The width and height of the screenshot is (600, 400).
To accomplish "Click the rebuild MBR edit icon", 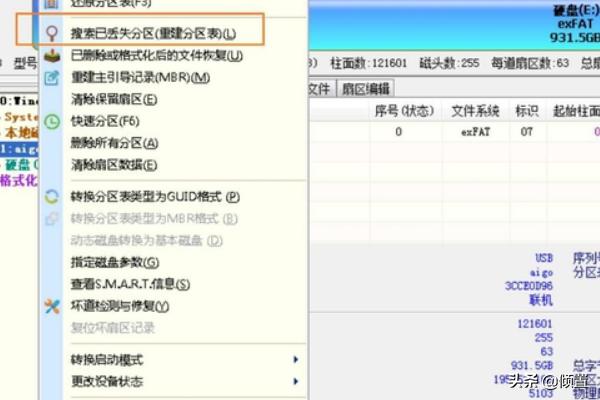I will click(x=52, y=78).
